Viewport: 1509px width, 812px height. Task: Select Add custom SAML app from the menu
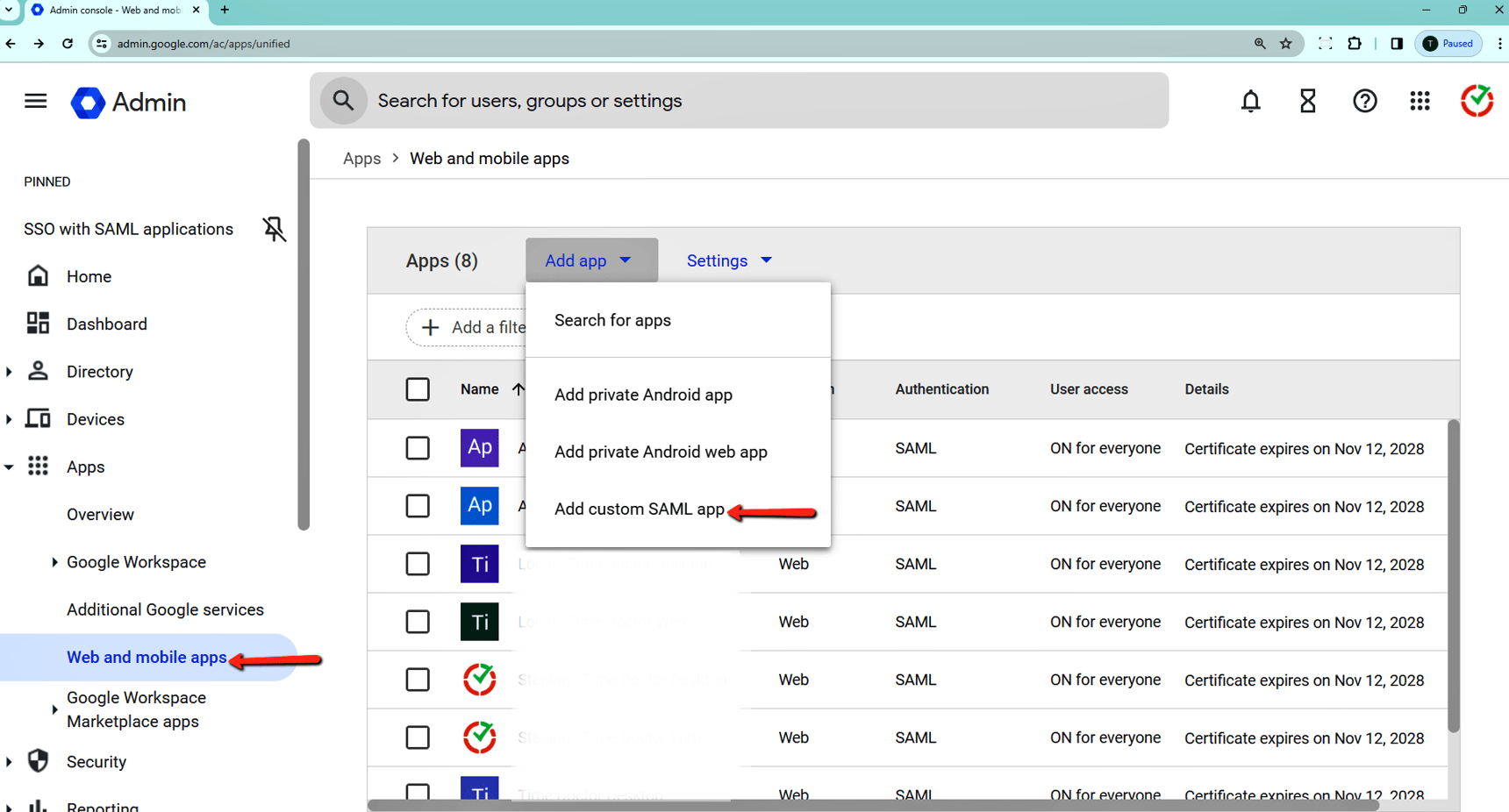coord(639,509)
